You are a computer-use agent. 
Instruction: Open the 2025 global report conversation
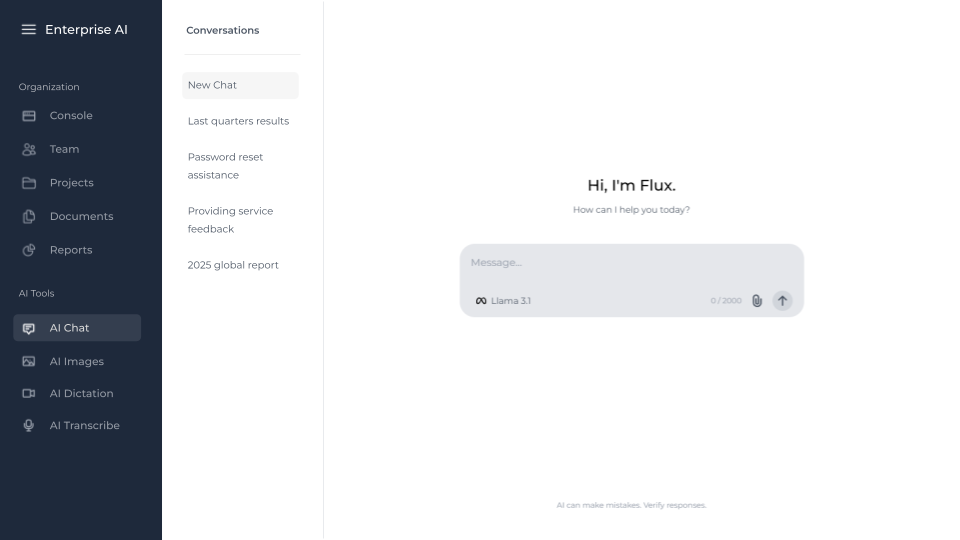[x=233, y=265]
